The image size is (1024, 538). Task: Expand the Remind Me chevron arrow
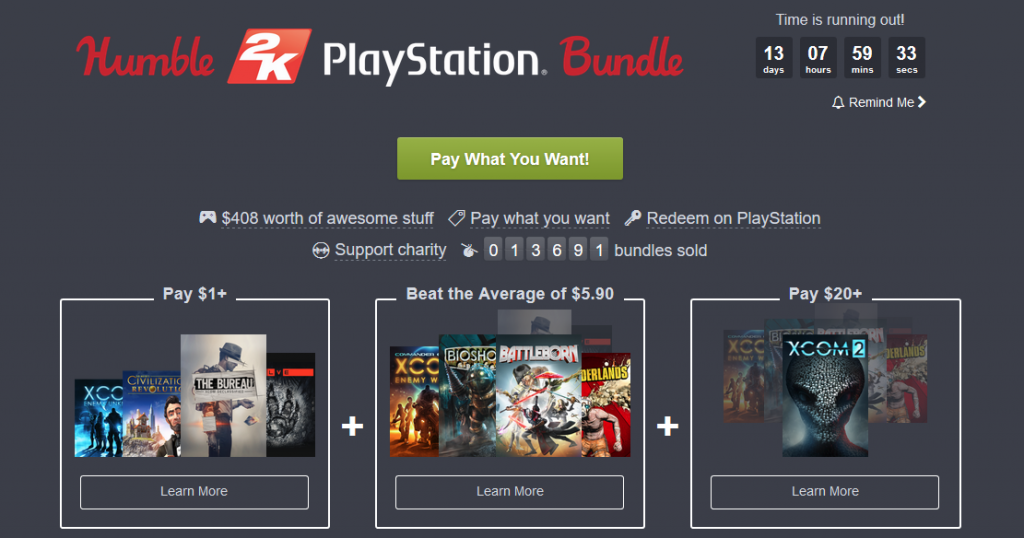coord(921,102)
